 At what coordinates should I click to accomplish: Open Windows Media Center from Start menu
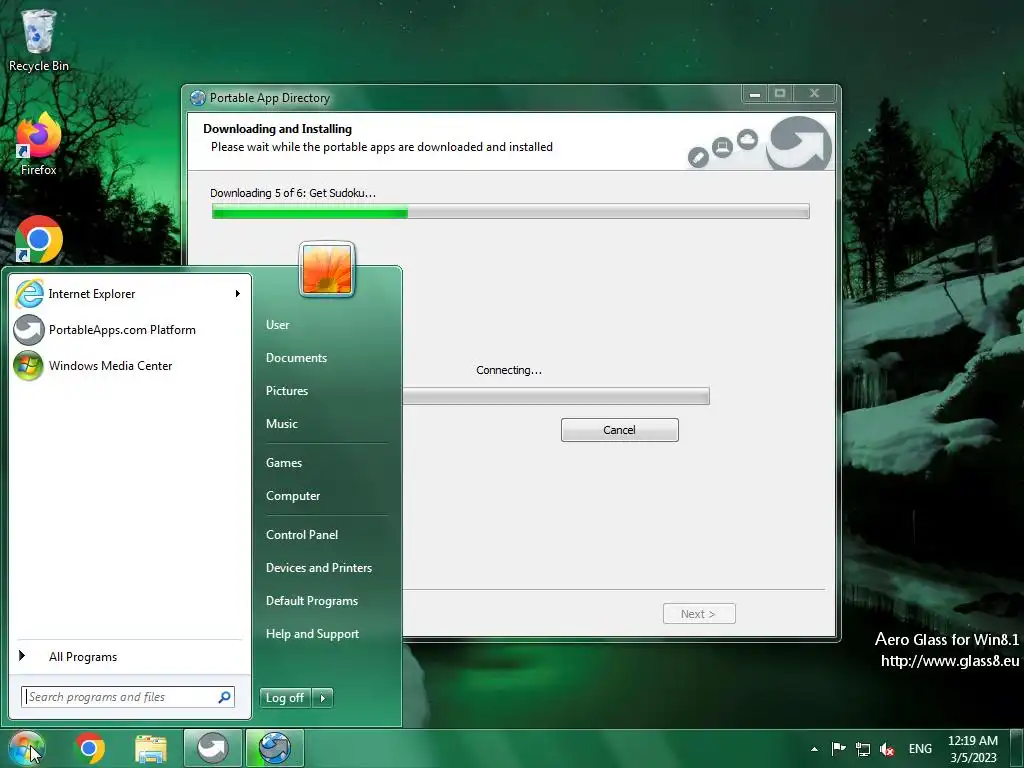(x=128, y=366)
